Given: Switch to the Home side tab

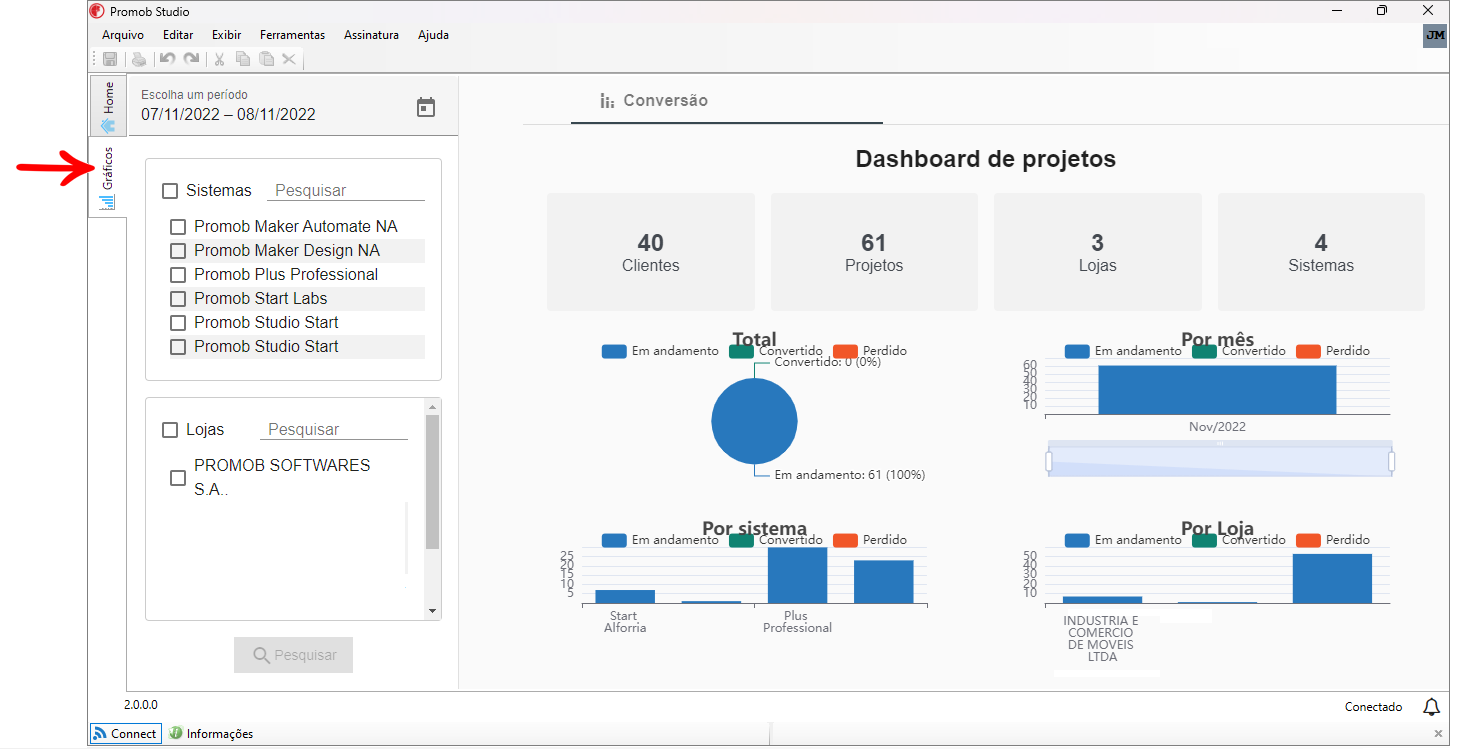Looking at the screenshot, I should [x=108, y=106].
